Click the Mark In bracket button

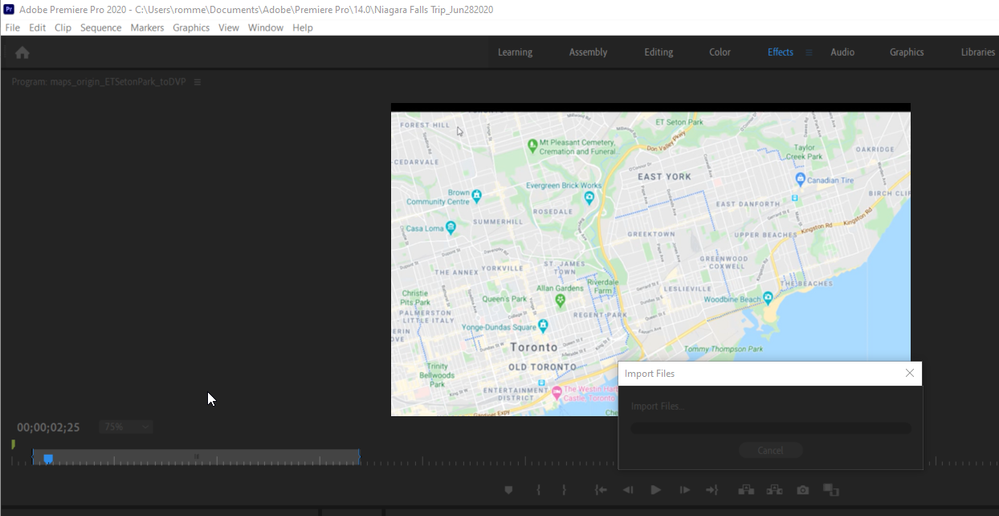click(538, 490)
